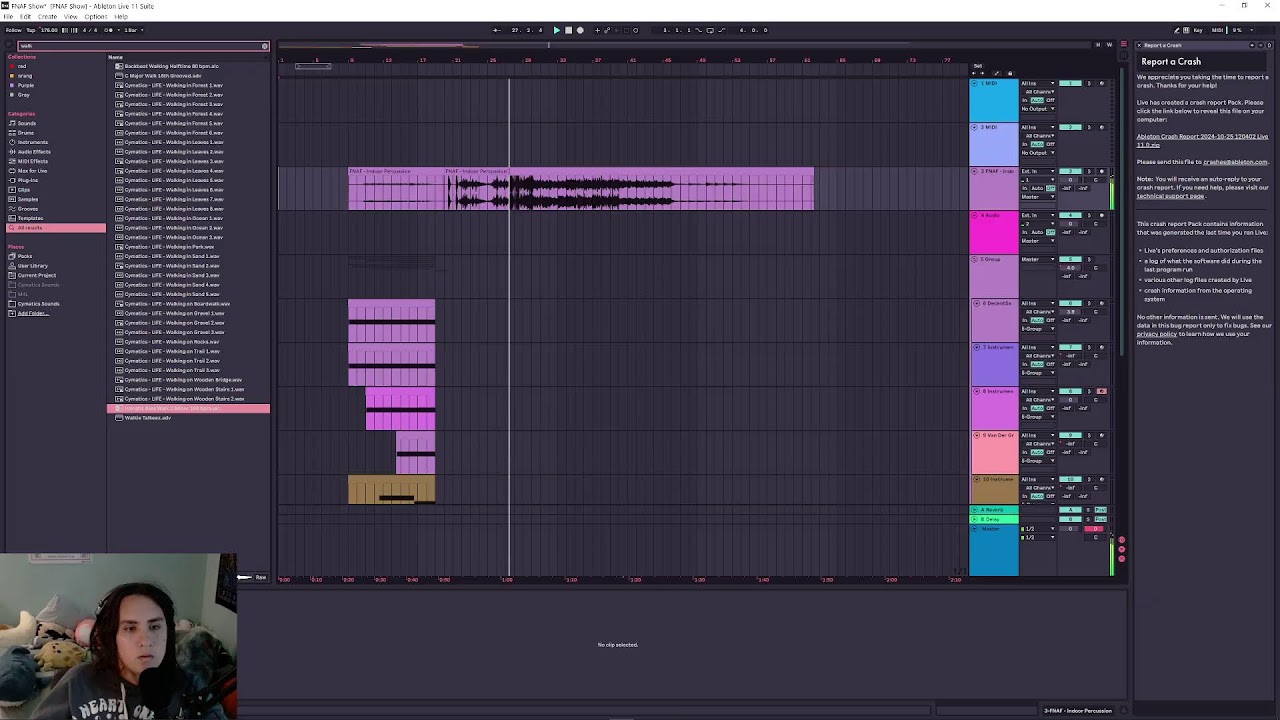Image resolution: width=1280 pixels, height=720 pixels.
Task: Open Packs in Places
Action: [x=24, y=256]
